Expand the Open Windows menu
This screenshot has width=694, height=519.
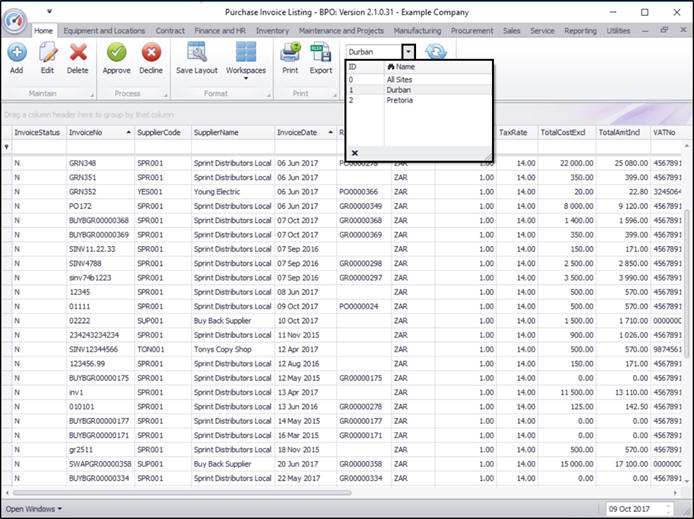pos(33,509)
